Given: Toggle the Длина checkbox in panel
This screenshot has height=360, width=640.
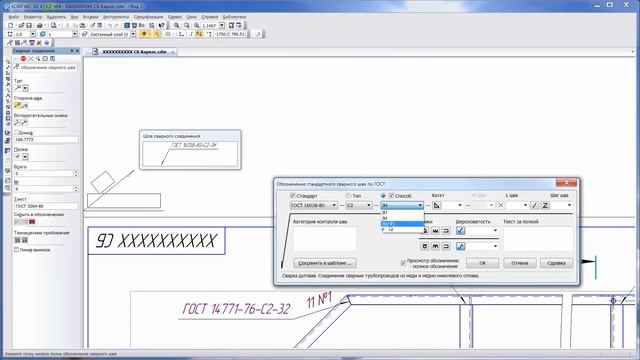Looking at the screenshot, I should coord(16,133).
